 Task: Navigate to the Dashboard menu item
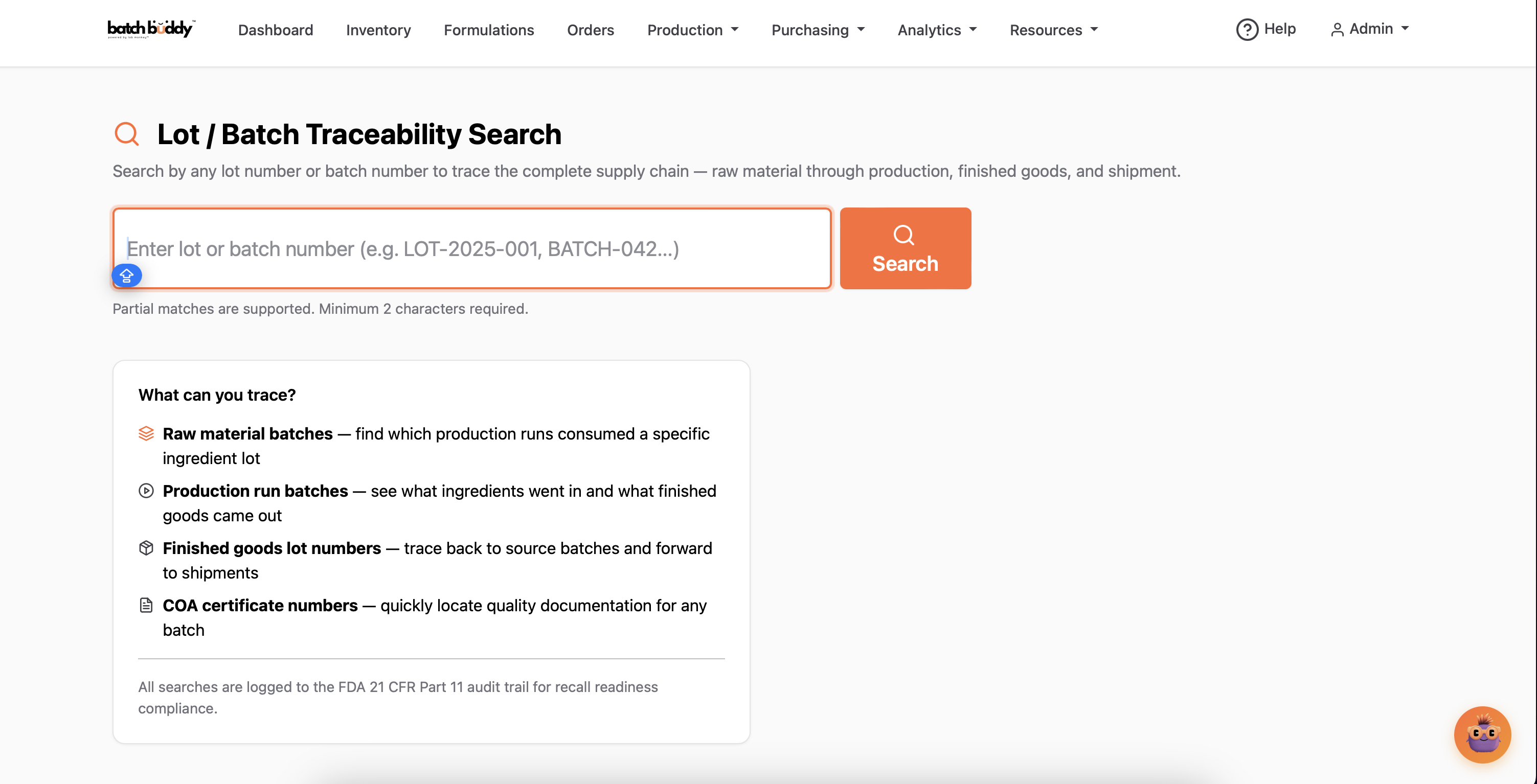pos(275,30)
